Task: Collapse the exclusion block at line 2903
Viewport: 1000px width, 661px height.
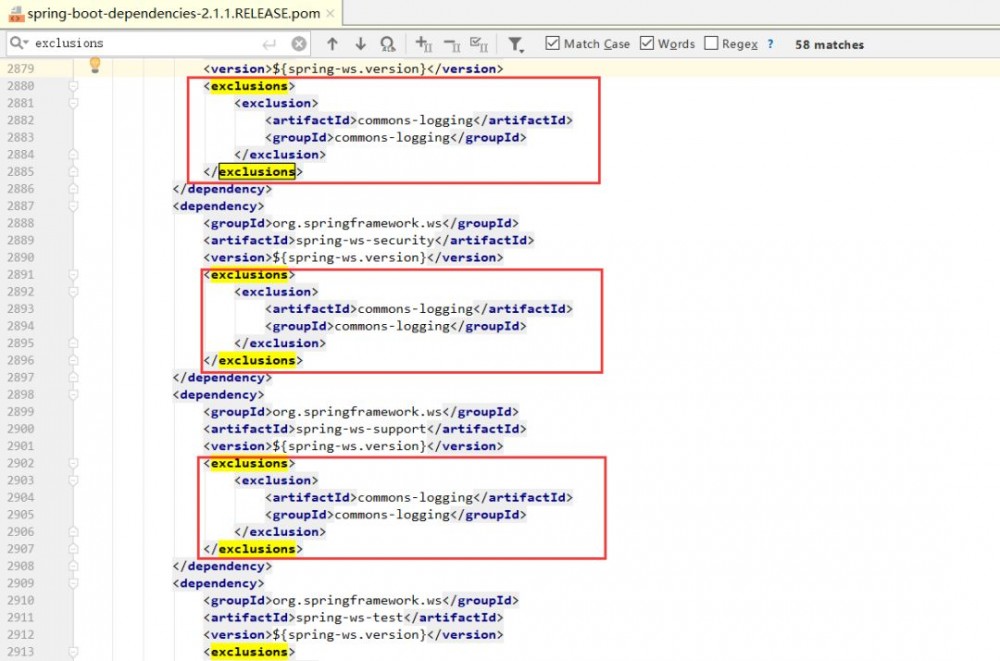Action: 73,480
